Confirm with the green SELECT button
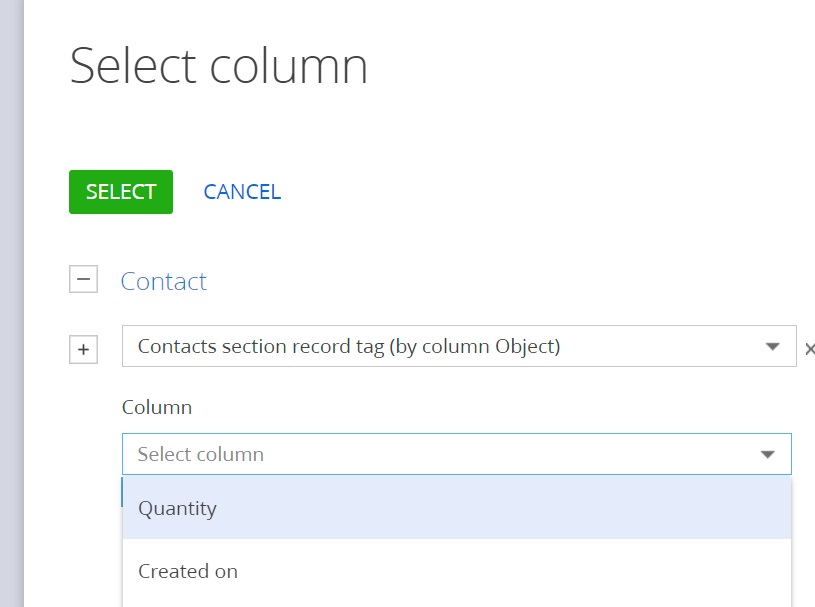The image size is (815, 607). (121, 192)
